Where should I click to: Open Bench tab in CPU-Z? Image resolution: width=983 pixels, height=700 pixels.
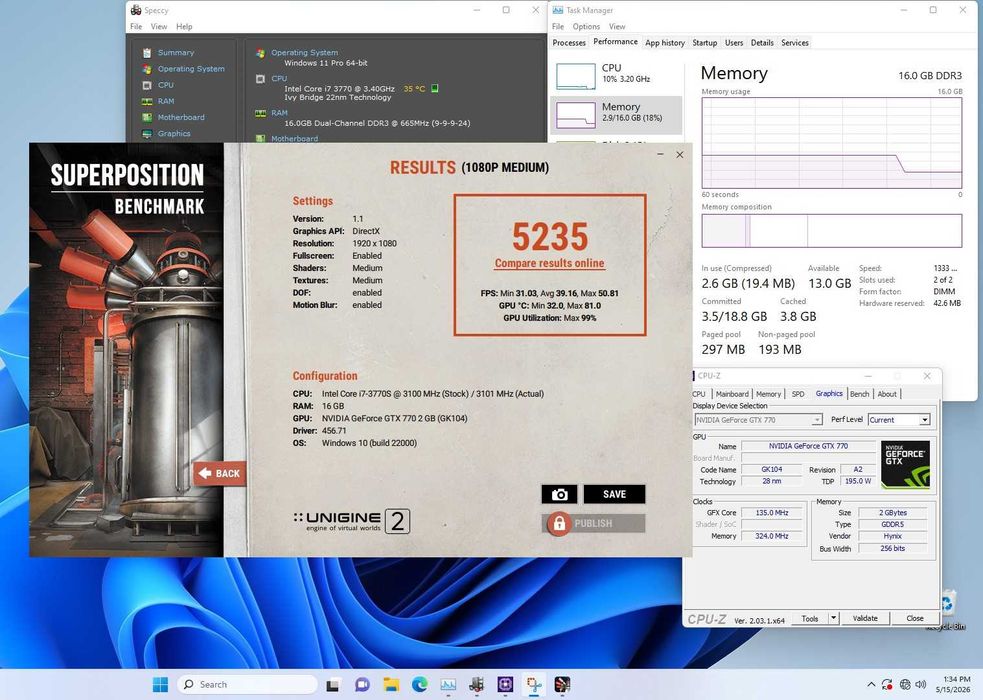coord(859,394)
